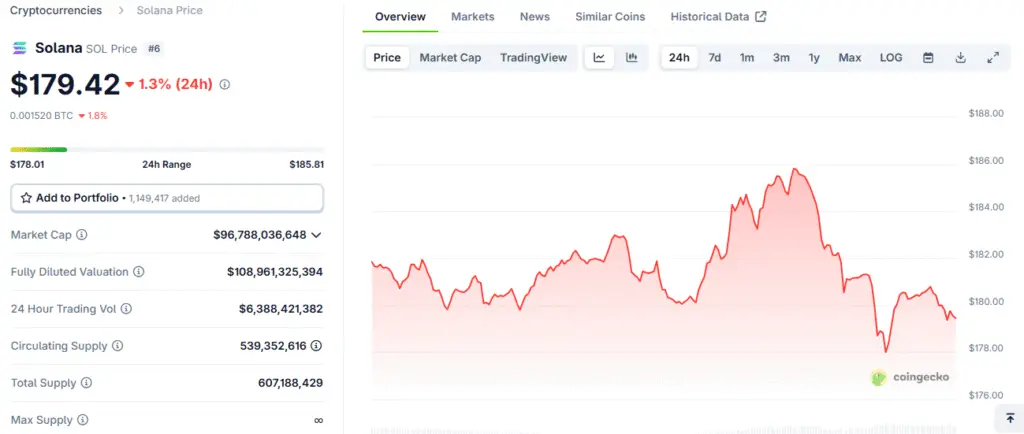The image size is (1024, 434).
Task: Toggle LOG scale on chart
Action: pos(891,57)
